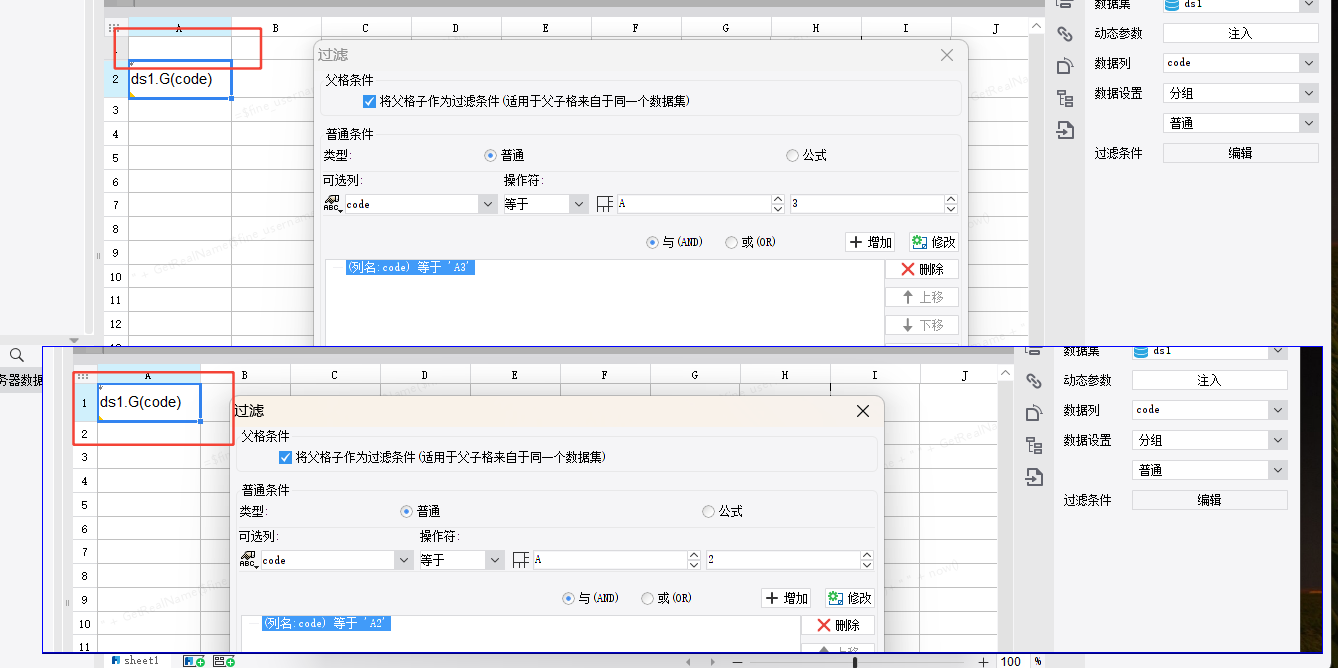
Task: Select 普通 type radio in A2 dialog
Action: [x=406, y=511]
